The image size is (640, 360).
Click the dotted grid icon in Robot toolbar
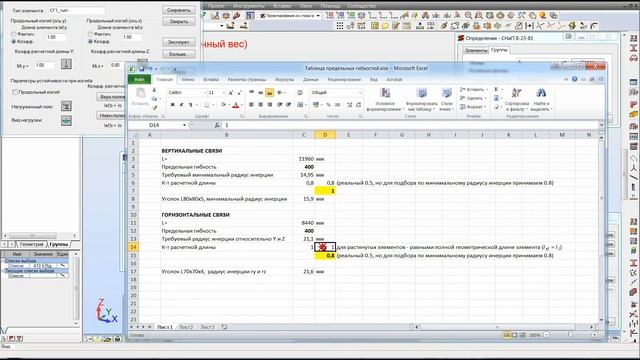(340, 26)
